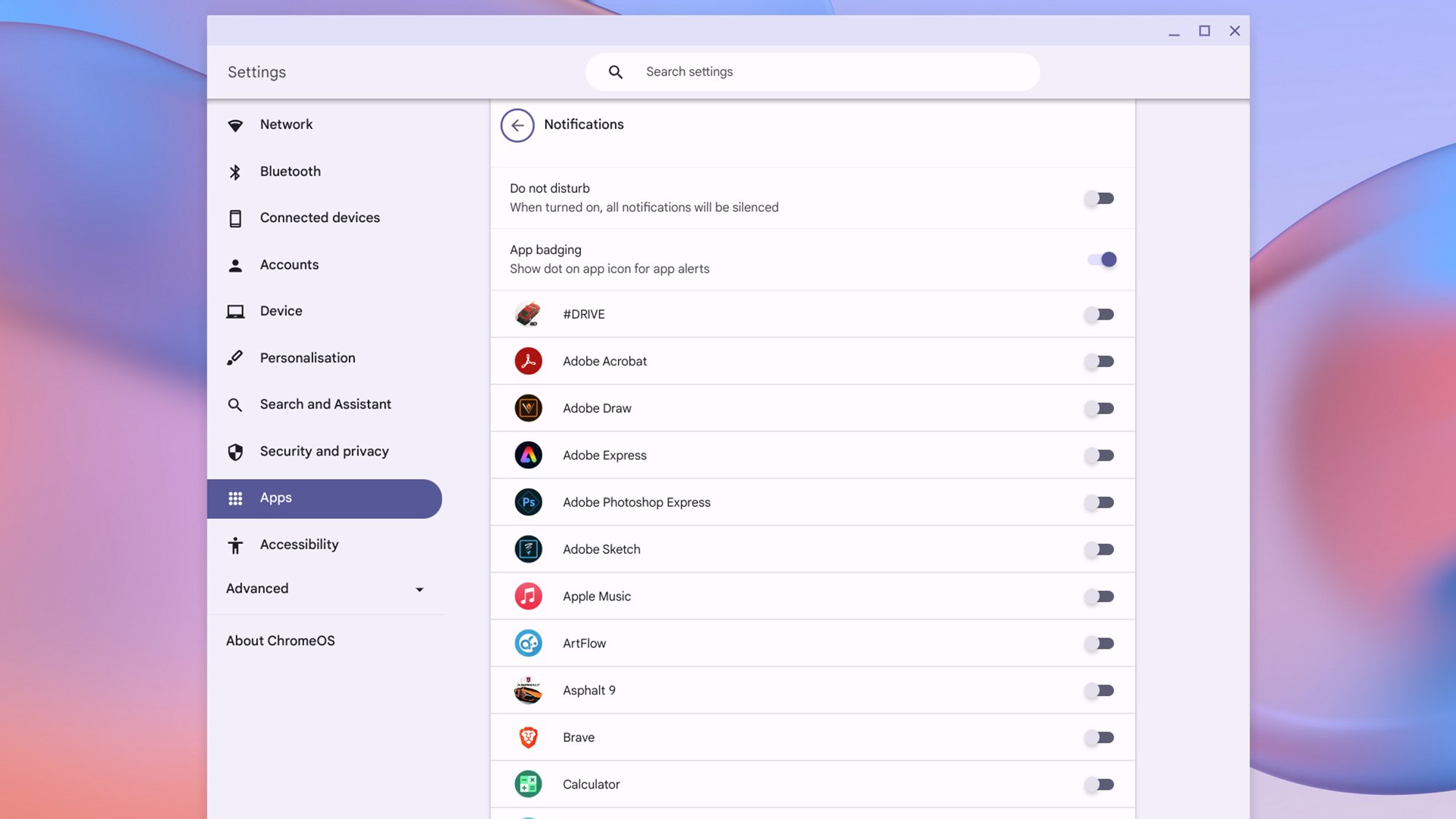
Task: Click the Adobe Acrobat app icon
Action: click(527, 361)
